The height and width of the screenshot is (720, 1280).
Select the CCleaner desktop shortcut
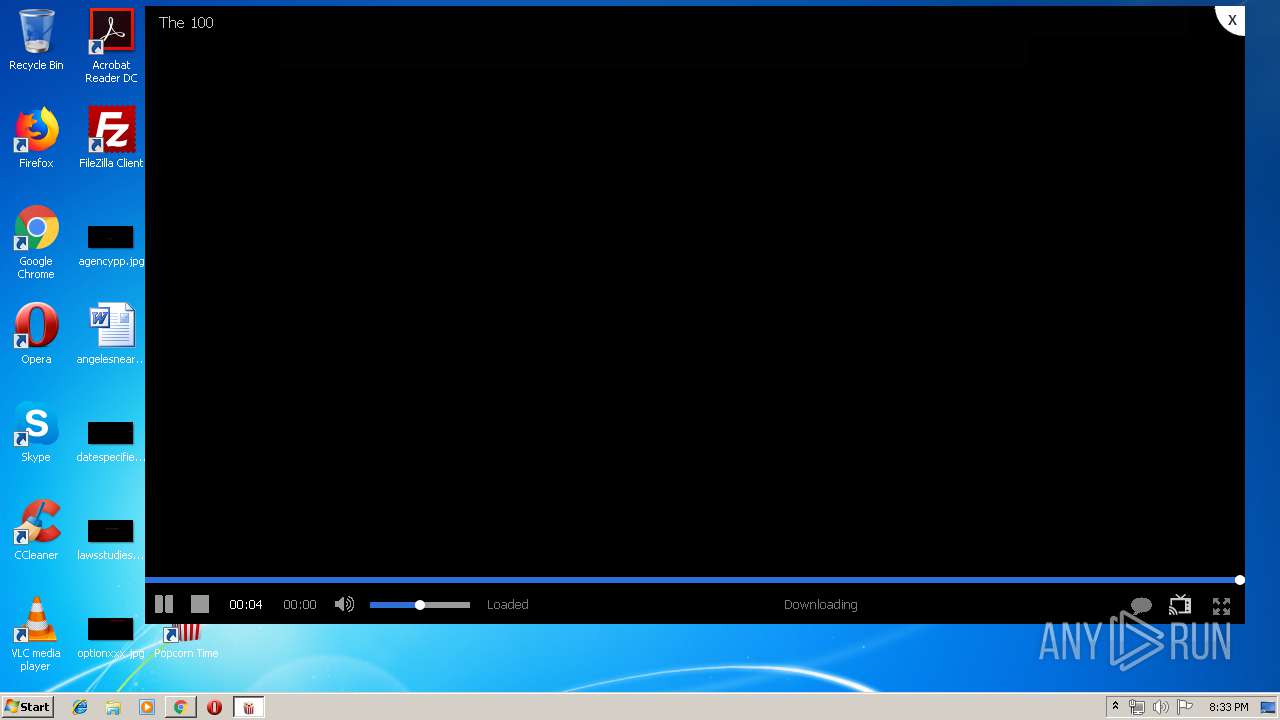click(36, 530)
